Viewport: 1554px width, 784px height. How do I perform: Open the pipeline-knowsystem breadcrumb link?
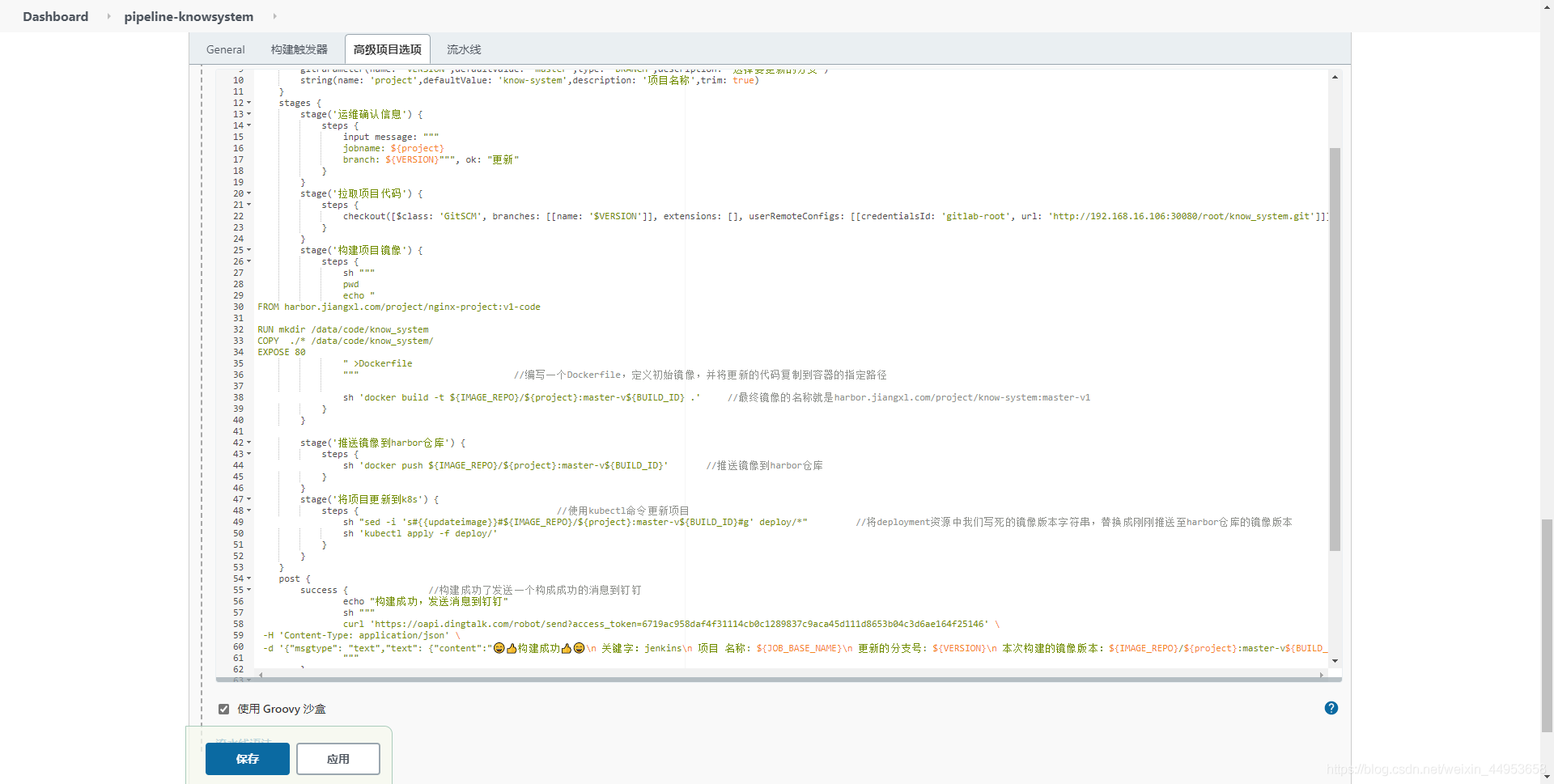coord(189,16)
